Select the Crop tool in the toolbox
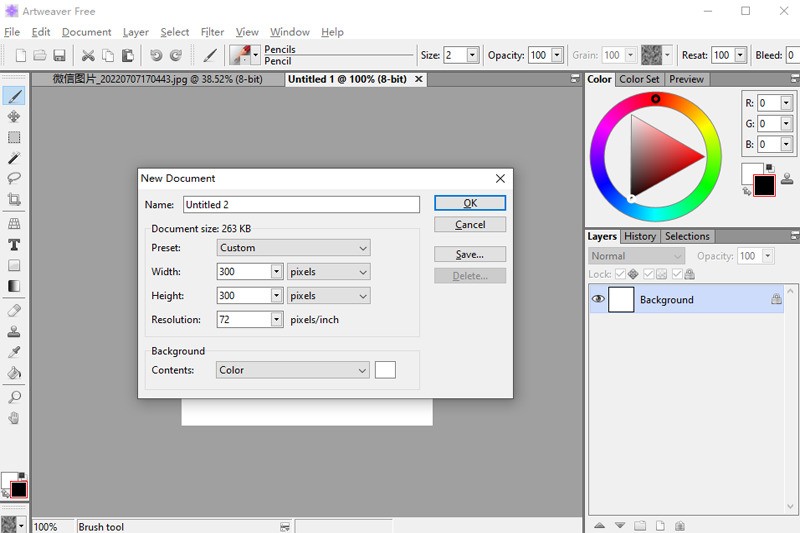Screen dimensions: 800x533 (x=14, y=200)
